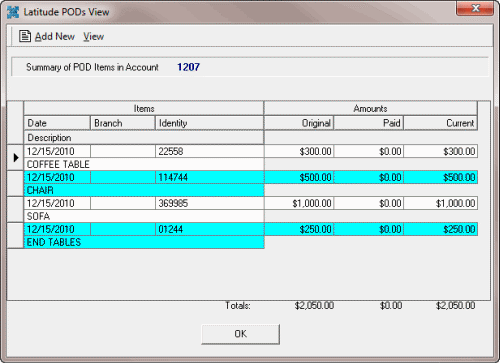Click the Description header
The image size is (500, 363).
144,138
